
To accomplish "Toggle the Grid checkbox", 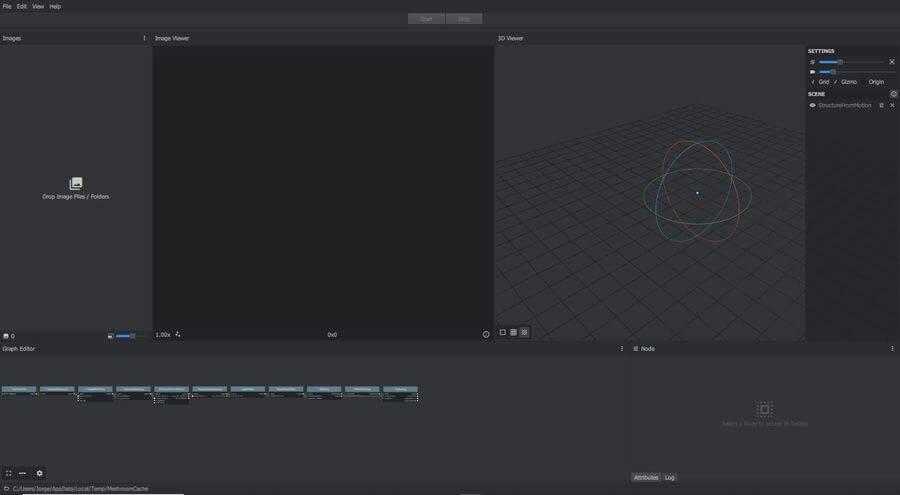I will click(x=813, y=82).
